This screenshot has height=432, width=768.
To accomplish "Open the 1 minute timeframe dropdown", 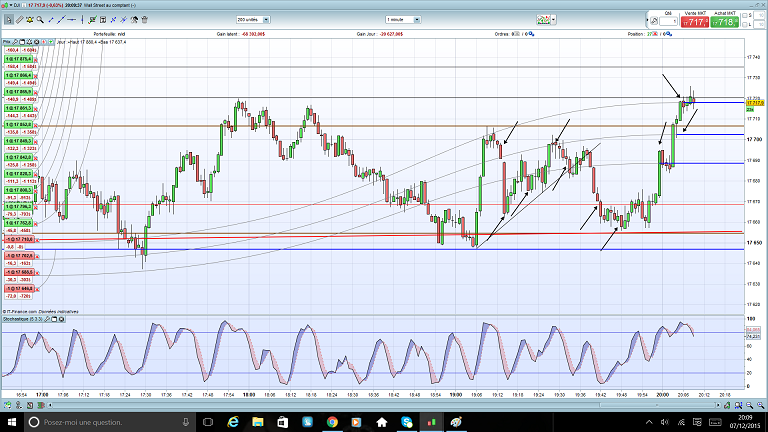I will (x=403, y=20).
